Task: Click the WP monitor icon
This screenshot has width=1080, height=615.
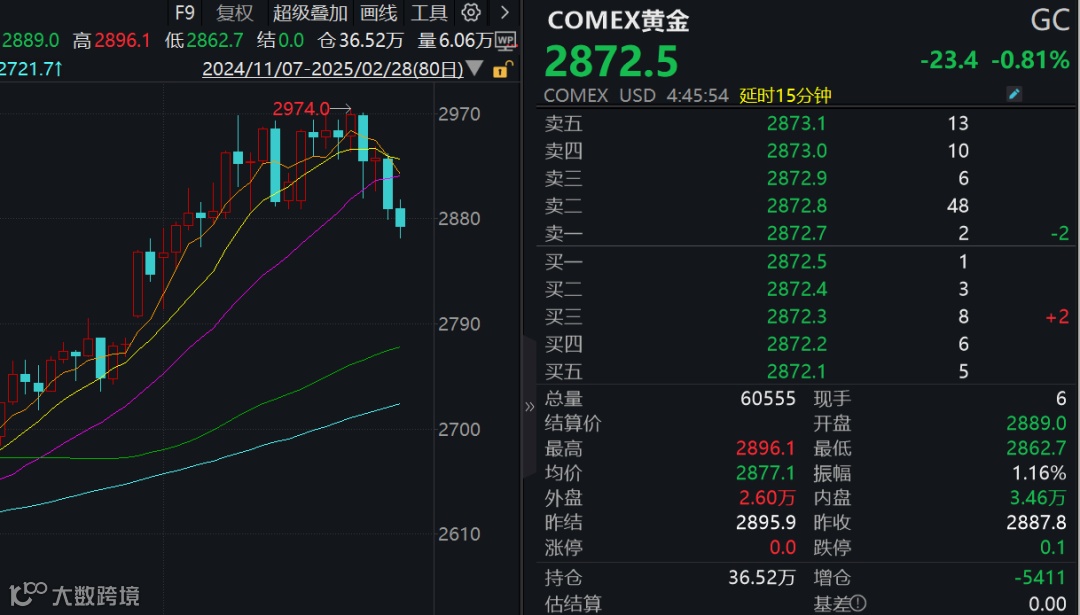Action: [x=506, y=41]
